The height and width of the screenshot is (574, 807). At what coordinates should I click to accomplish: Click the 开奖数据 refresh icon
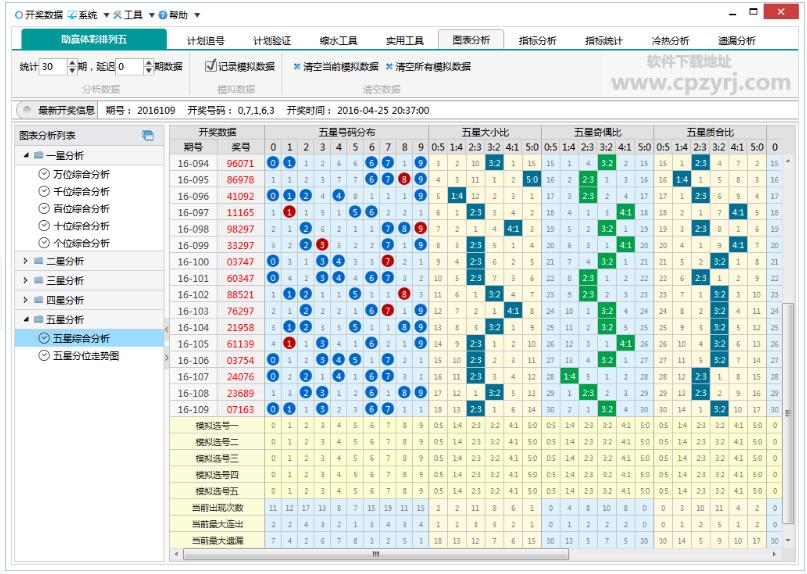click(x=19, y=15)
